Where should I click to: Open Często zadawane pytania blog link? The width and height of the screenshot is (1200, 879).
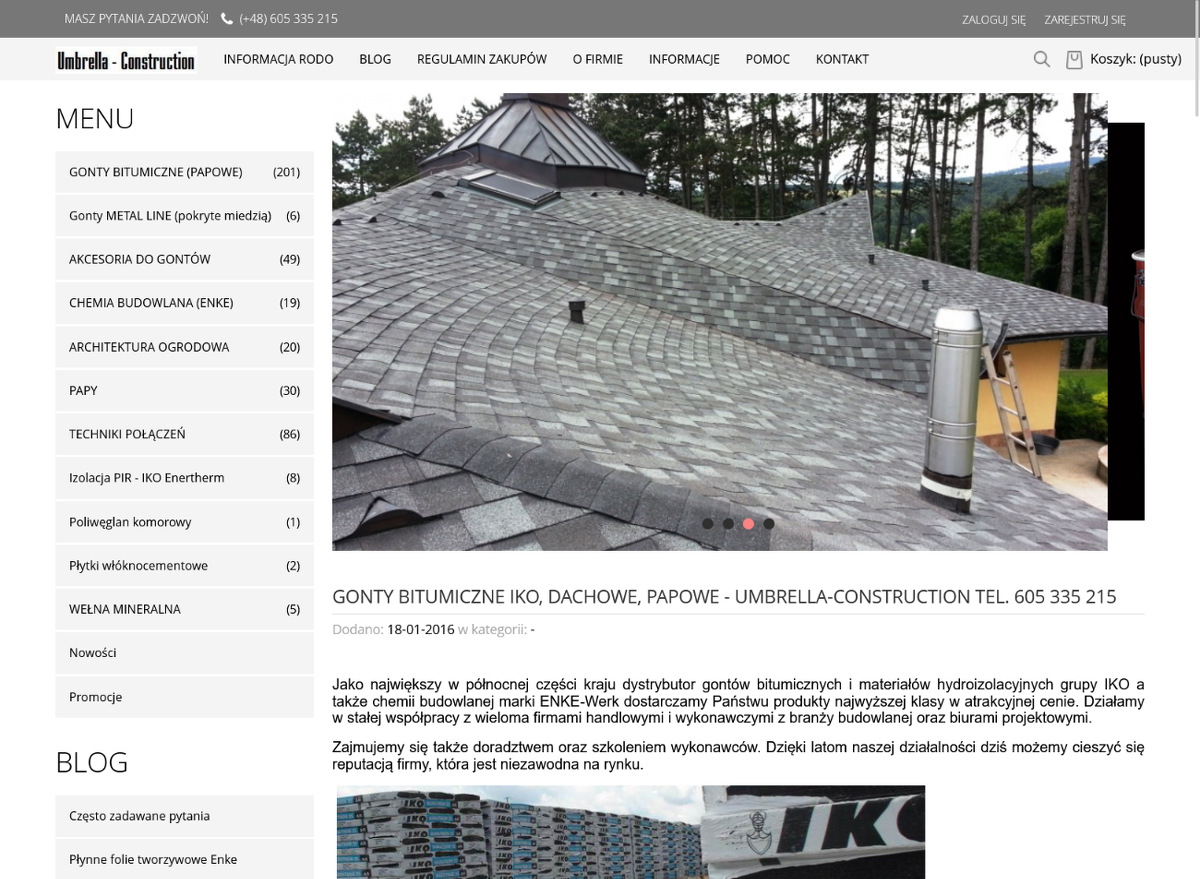point(185,816)
